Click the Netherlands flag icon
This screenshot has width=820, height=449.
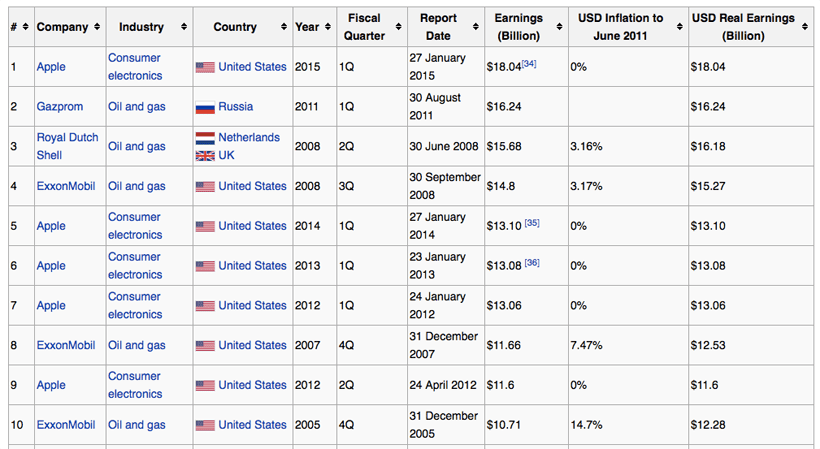click(205, 138)
